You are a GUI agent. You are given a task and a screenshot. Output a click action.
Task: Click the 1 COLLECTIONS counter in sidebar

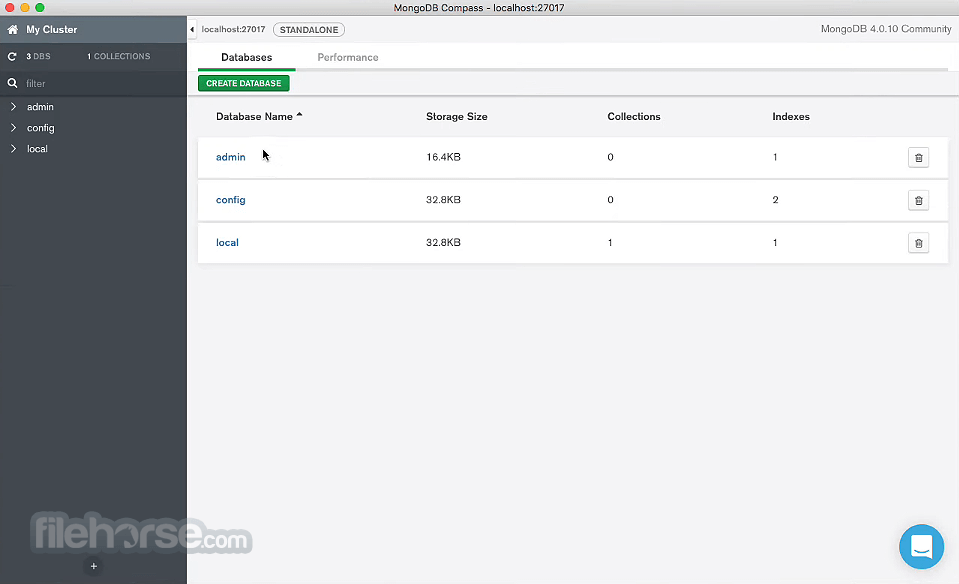pos(119,56)
